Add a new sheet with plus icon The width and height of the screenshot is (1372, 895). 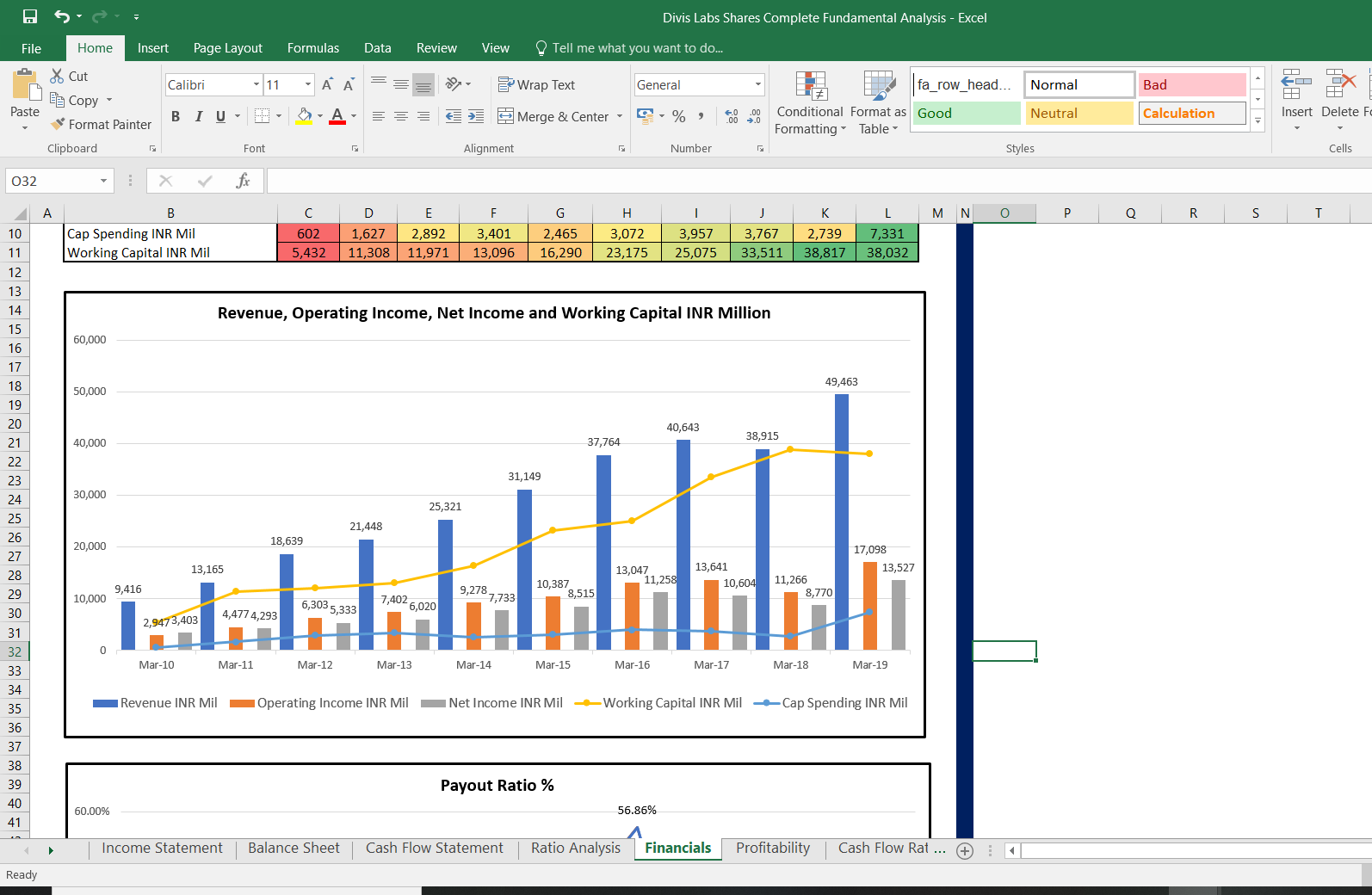(965, 850)
